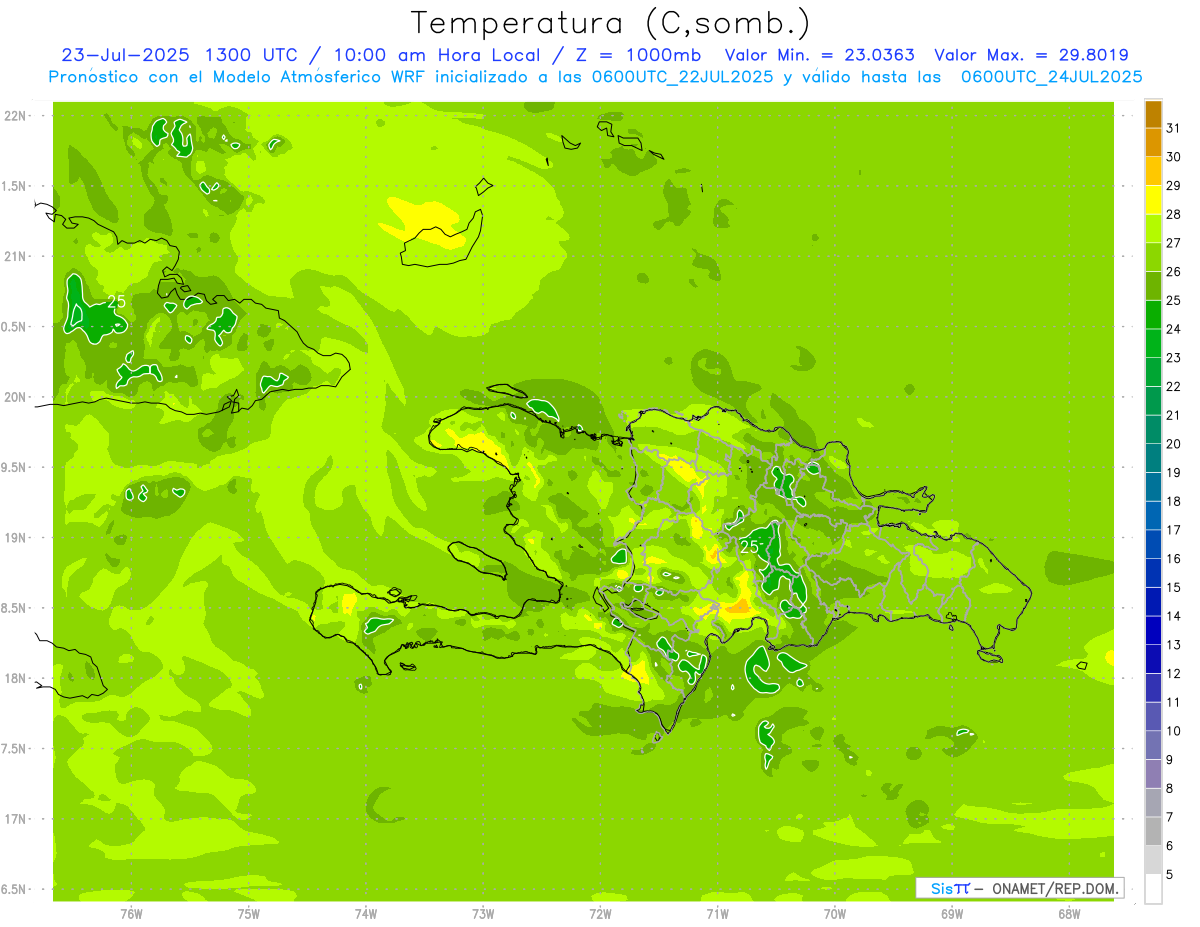Click the colorbar label "23"
The width and height of the screenshot is (1200, 927).
(1173, 357)
